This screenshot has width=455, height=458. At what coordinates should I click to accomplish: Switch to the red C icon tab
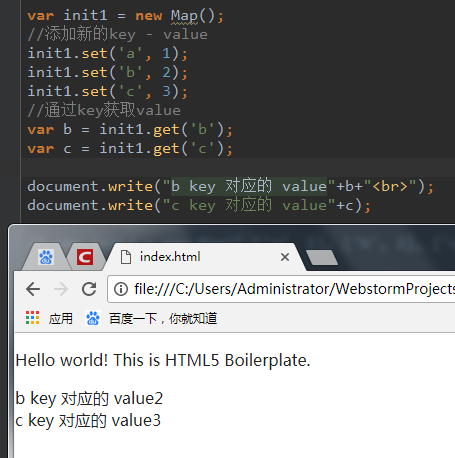85,257
